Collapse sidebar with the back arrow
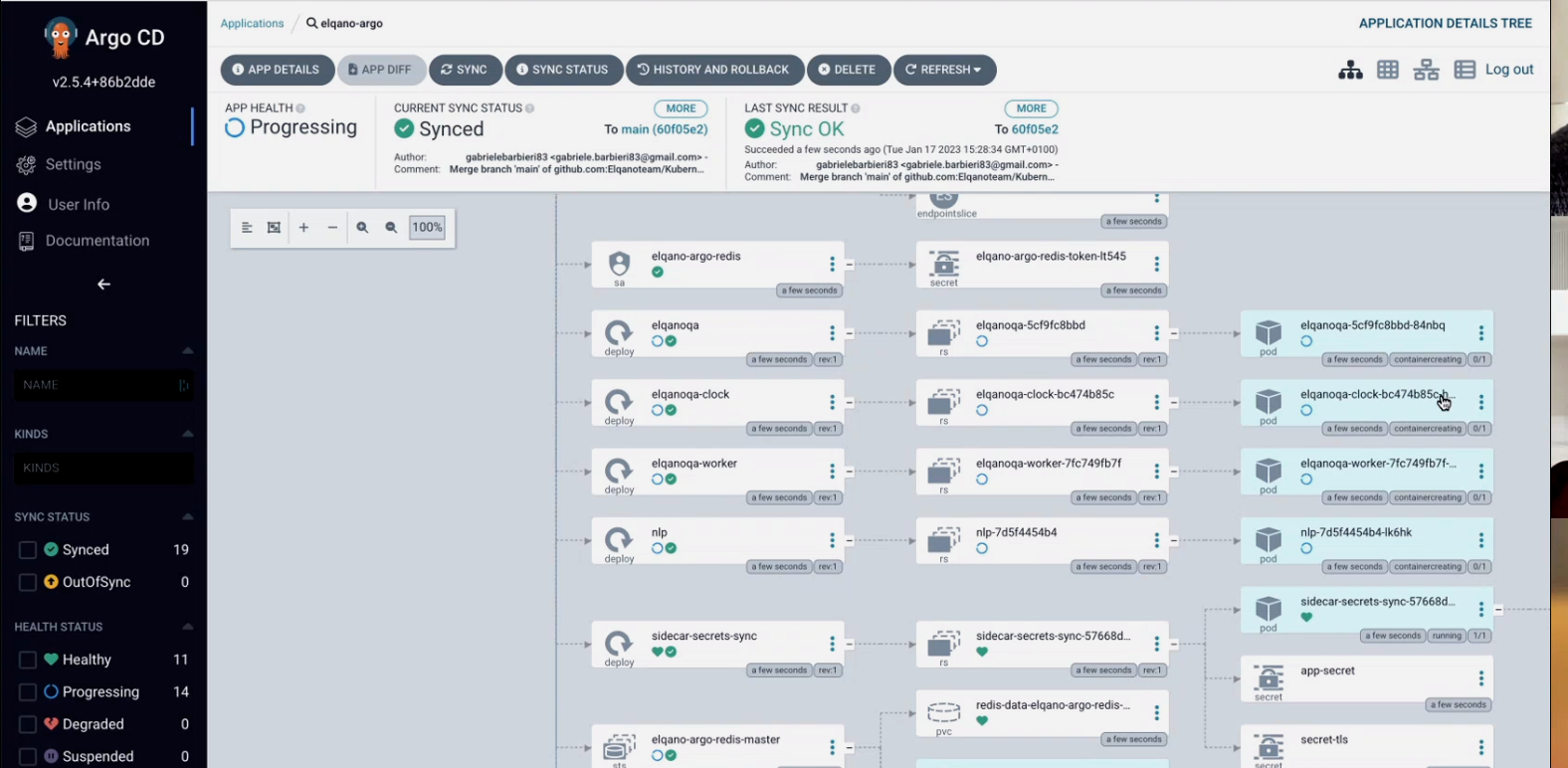This screenshot has width=1568, height=768. coord(103,285)
